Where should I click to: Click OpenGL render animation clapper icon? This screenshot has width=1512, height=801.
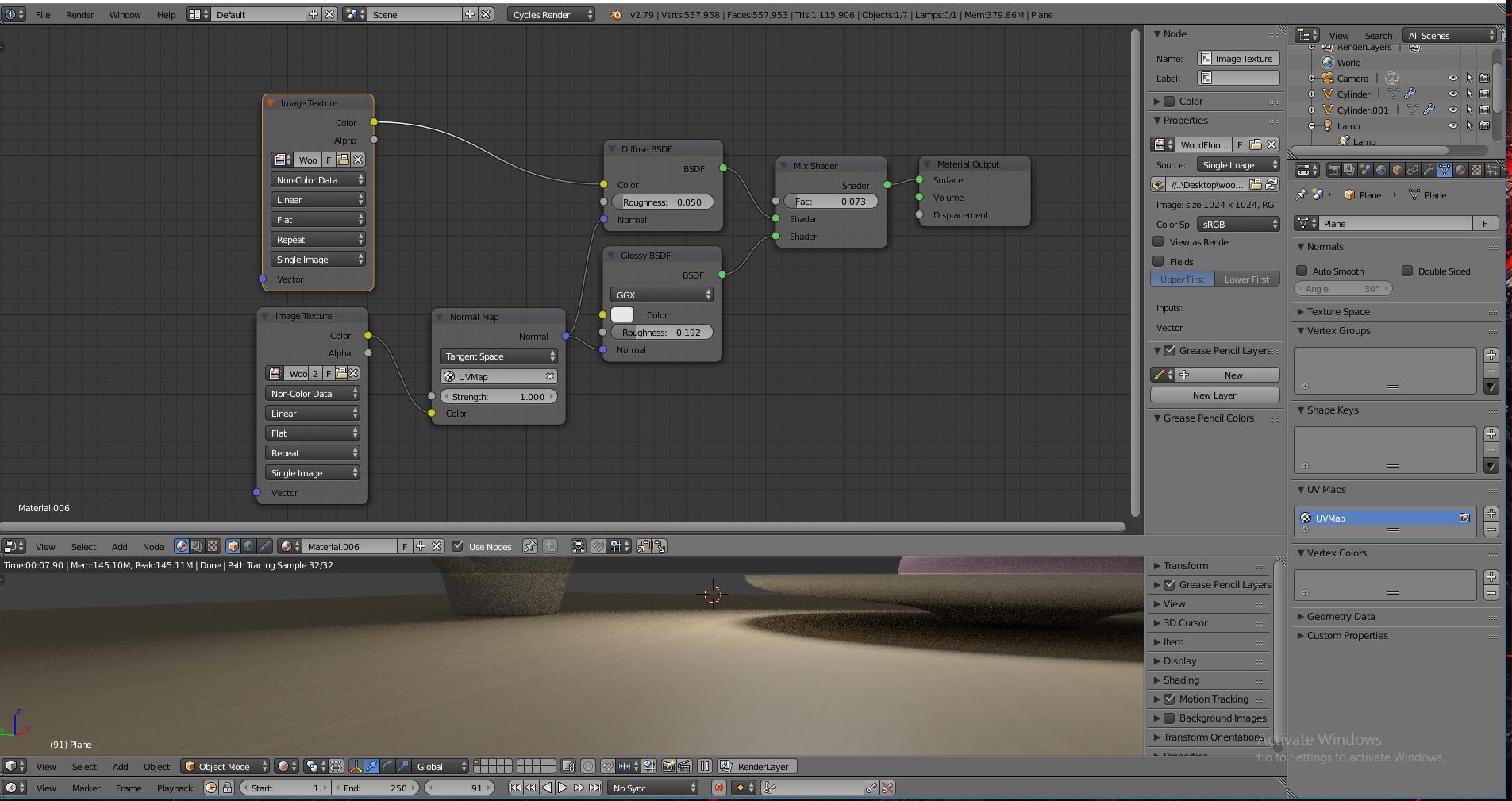tap(683, 766)
